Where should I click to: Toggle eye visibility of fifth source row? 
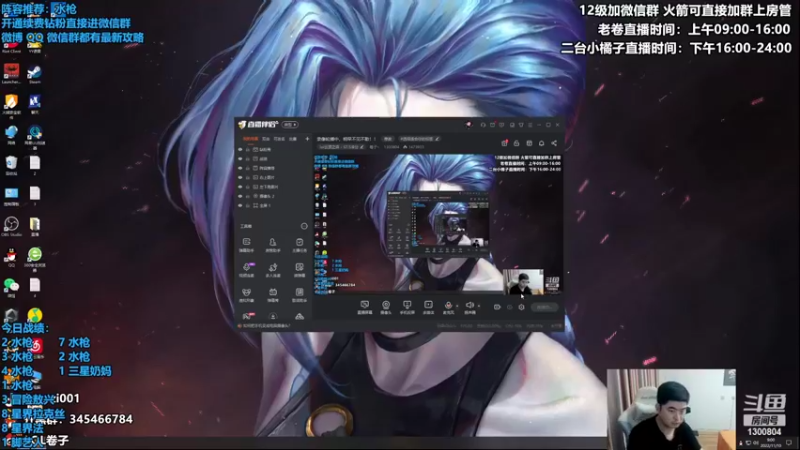click(240, 187)
